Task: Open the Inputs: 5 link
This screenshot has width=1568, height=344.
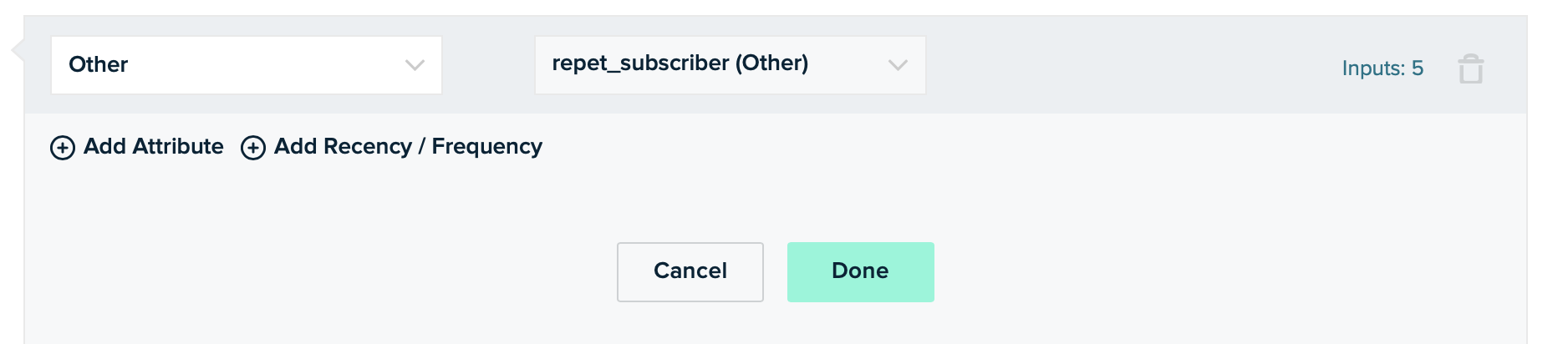Action: 1382,68
